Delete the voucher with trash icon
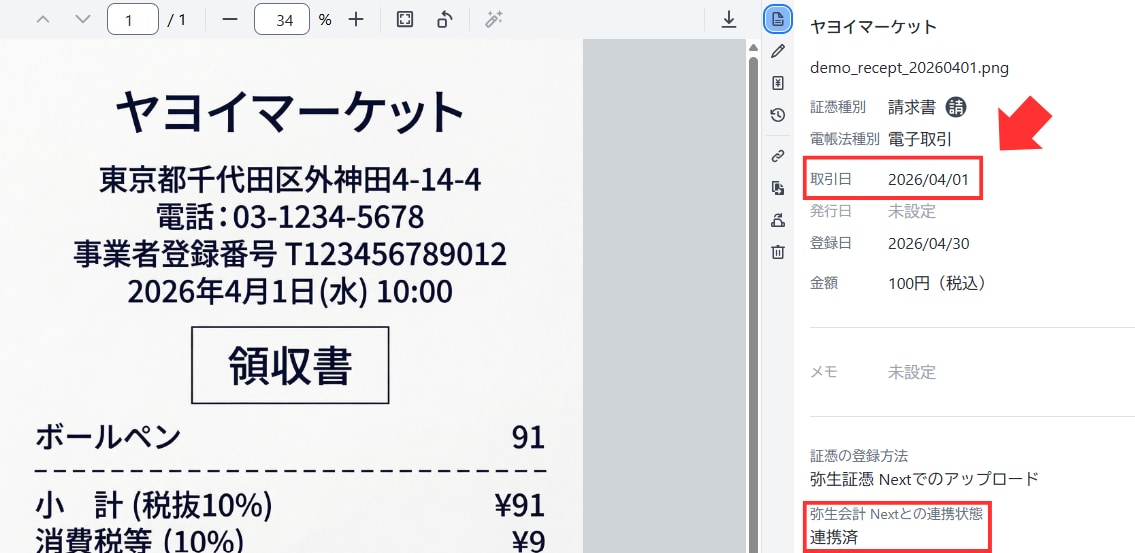Image resolution: width=1135 pixels, height=553 pixels. 777,252
